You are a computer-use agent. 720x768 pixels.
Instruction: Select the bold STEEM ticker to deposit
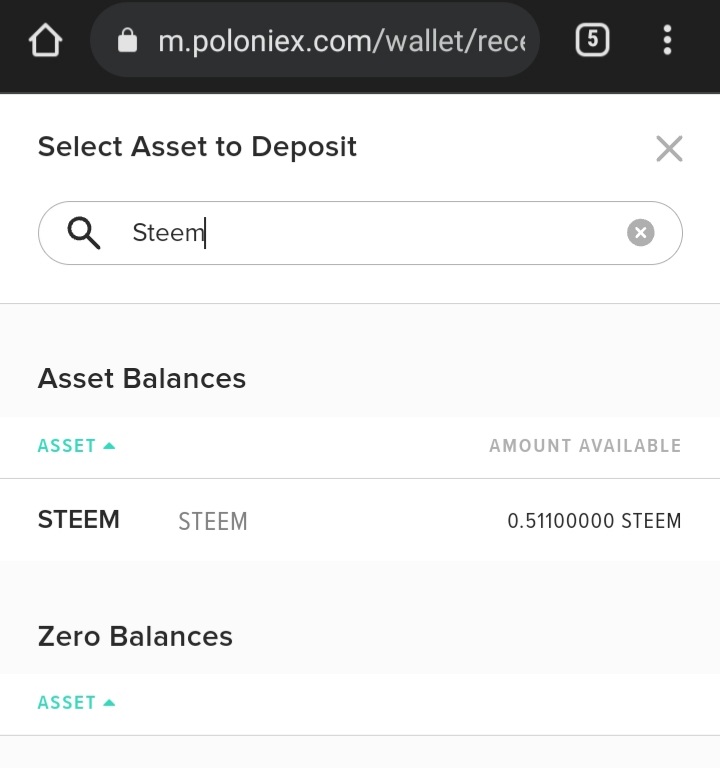pyautogui.click(x=79, y=520)
